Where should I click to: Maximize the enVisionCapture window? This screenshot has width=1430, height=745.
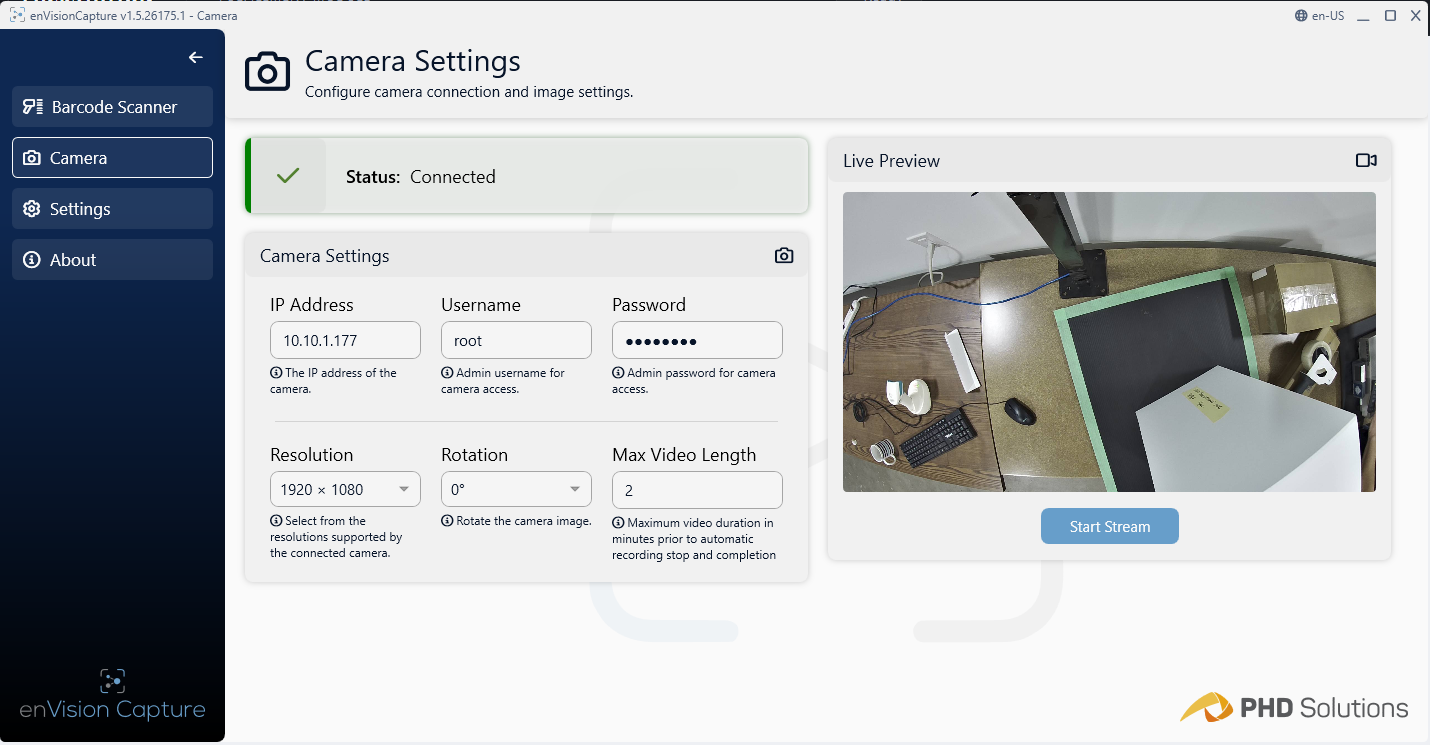tap(1390, 16)
